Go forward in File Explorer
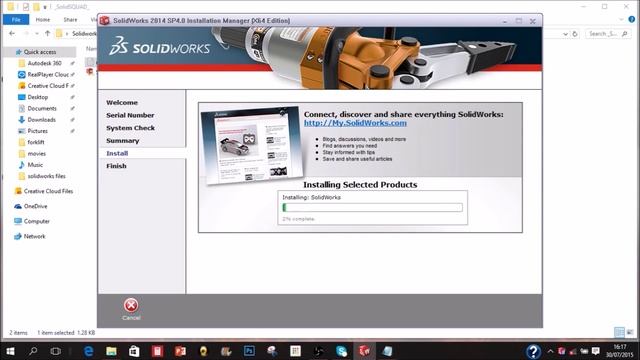 pos(26,33)
